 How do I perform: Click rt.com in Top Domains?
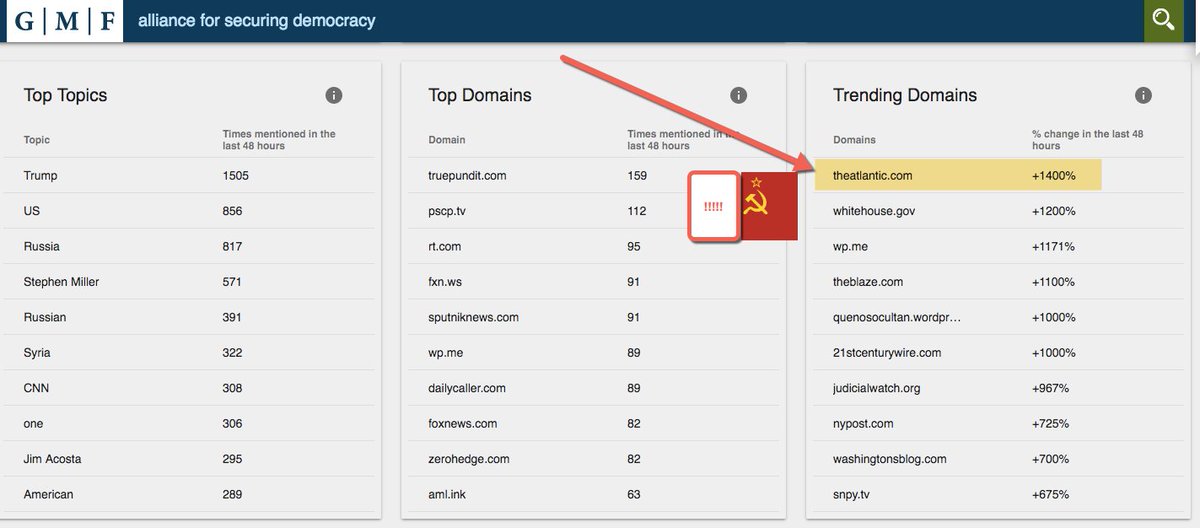point(445,246)
